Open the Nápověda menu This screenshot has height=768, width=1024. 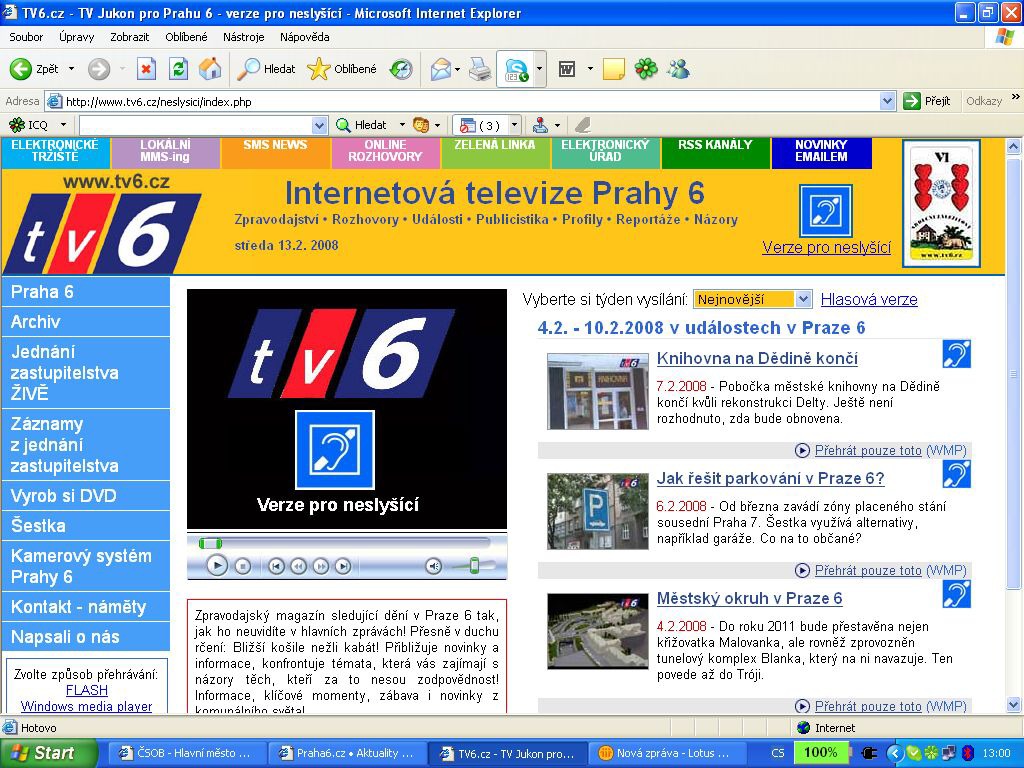tap(304, 37)
